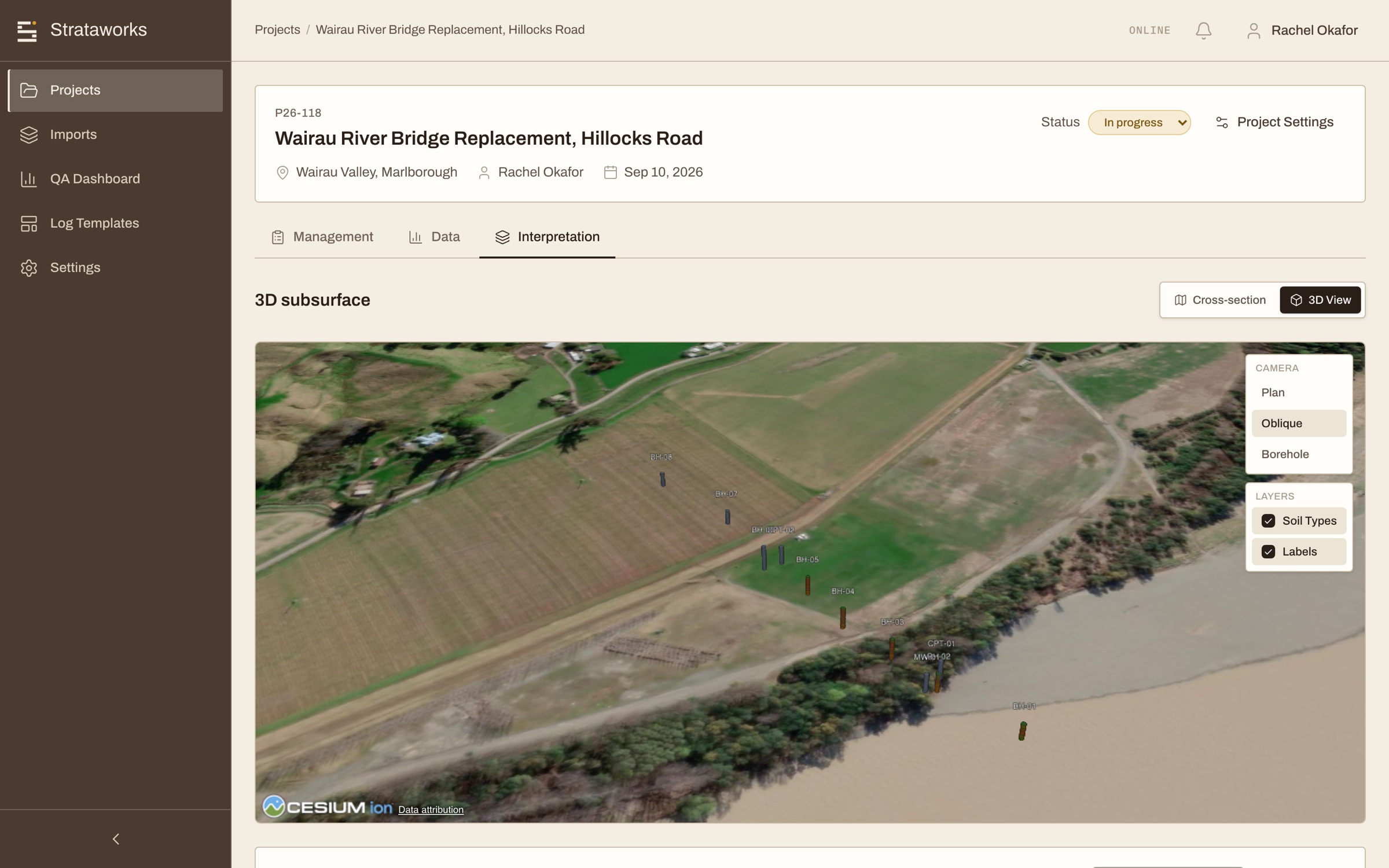Switch to Cross-section view

[x=1219, y=300]
